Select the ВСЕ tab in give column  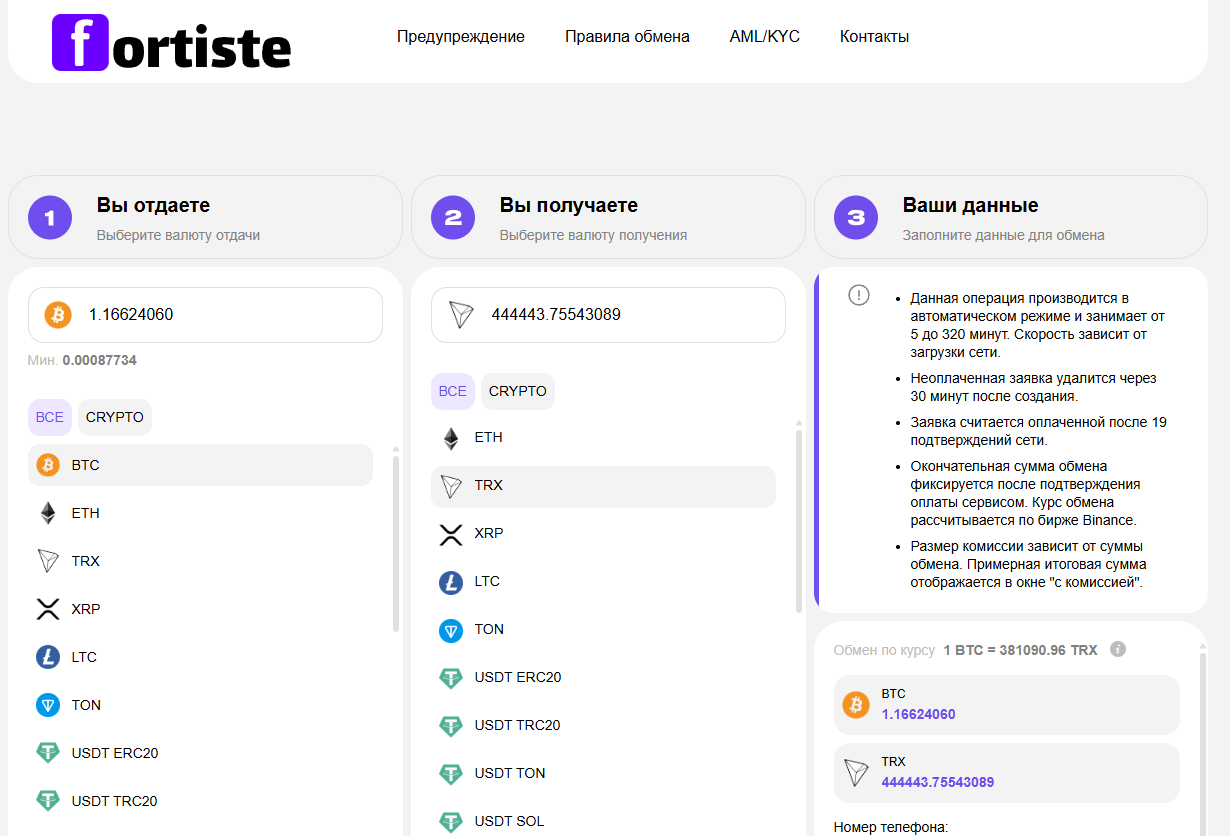50,417
